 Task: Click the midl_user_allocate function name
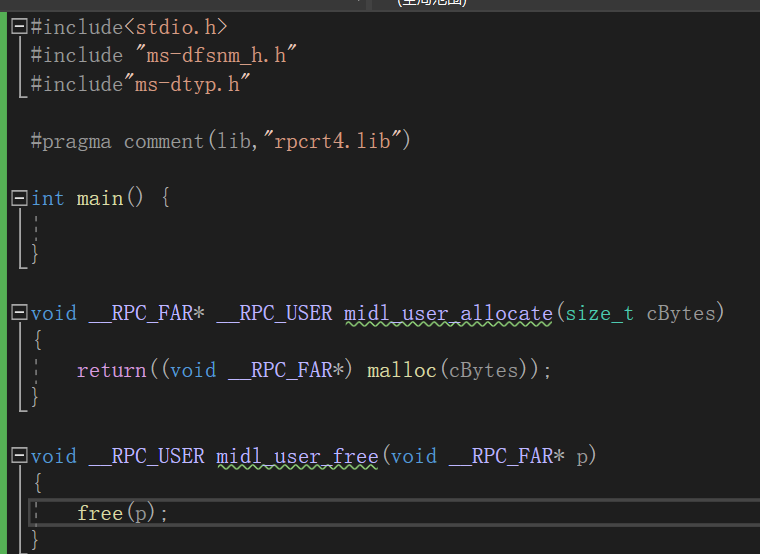[x=448, y=313]
